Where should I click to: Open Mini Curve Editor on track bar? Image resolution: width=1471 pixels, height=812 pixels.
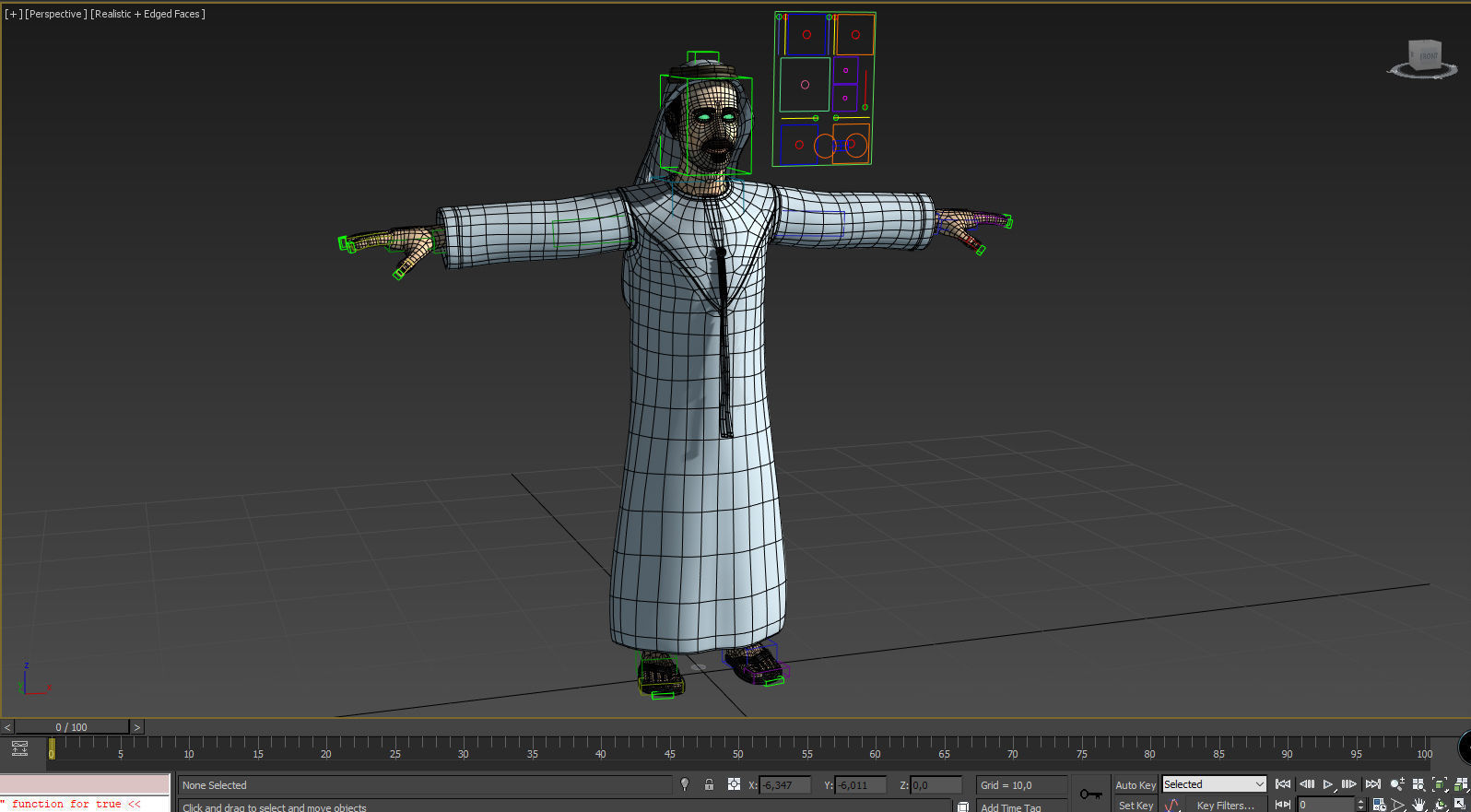pos(19,748)
